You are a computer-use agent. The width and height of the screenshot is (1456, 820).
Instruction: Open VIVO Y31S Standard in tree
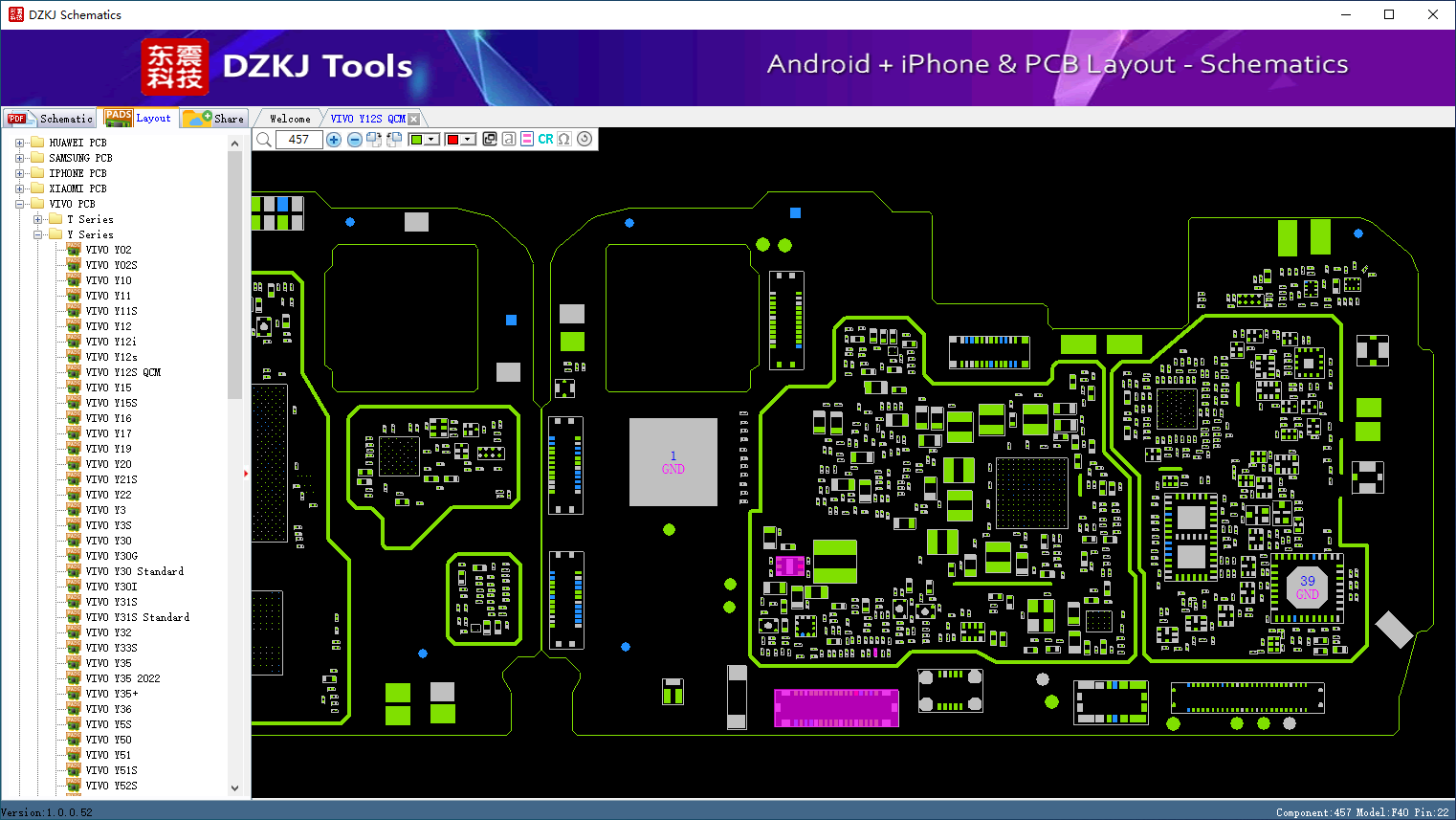point(138,617)
